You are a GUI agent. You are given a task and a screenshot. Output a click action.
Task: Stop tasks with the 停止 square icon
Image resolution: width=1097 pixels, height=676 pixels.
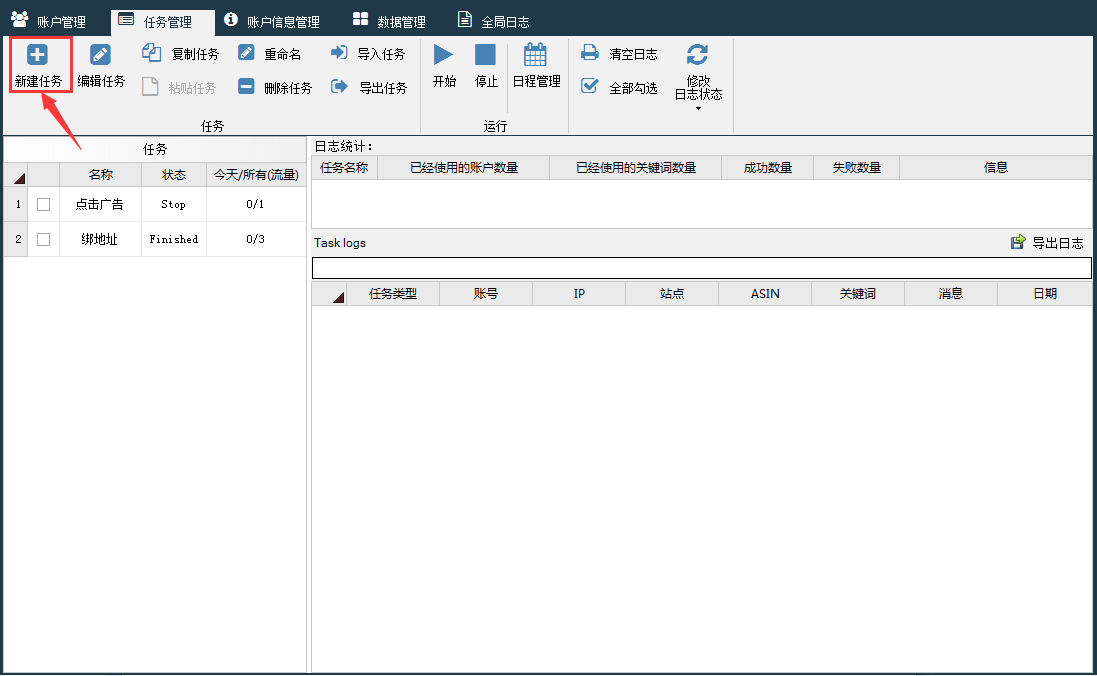[485, 55]
